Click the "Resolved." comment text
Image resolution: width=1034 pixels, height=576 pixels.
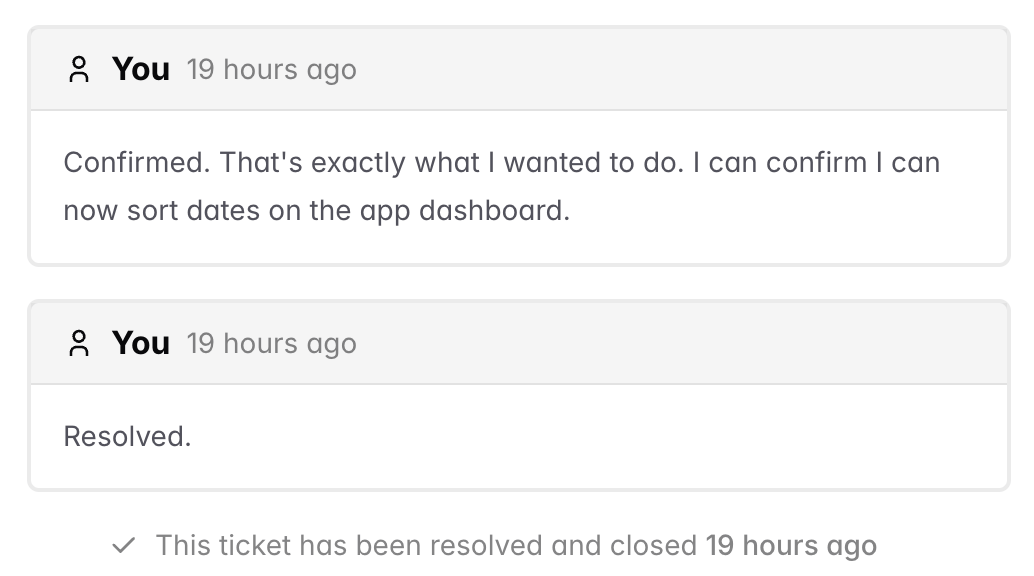[x=127, y=437]
